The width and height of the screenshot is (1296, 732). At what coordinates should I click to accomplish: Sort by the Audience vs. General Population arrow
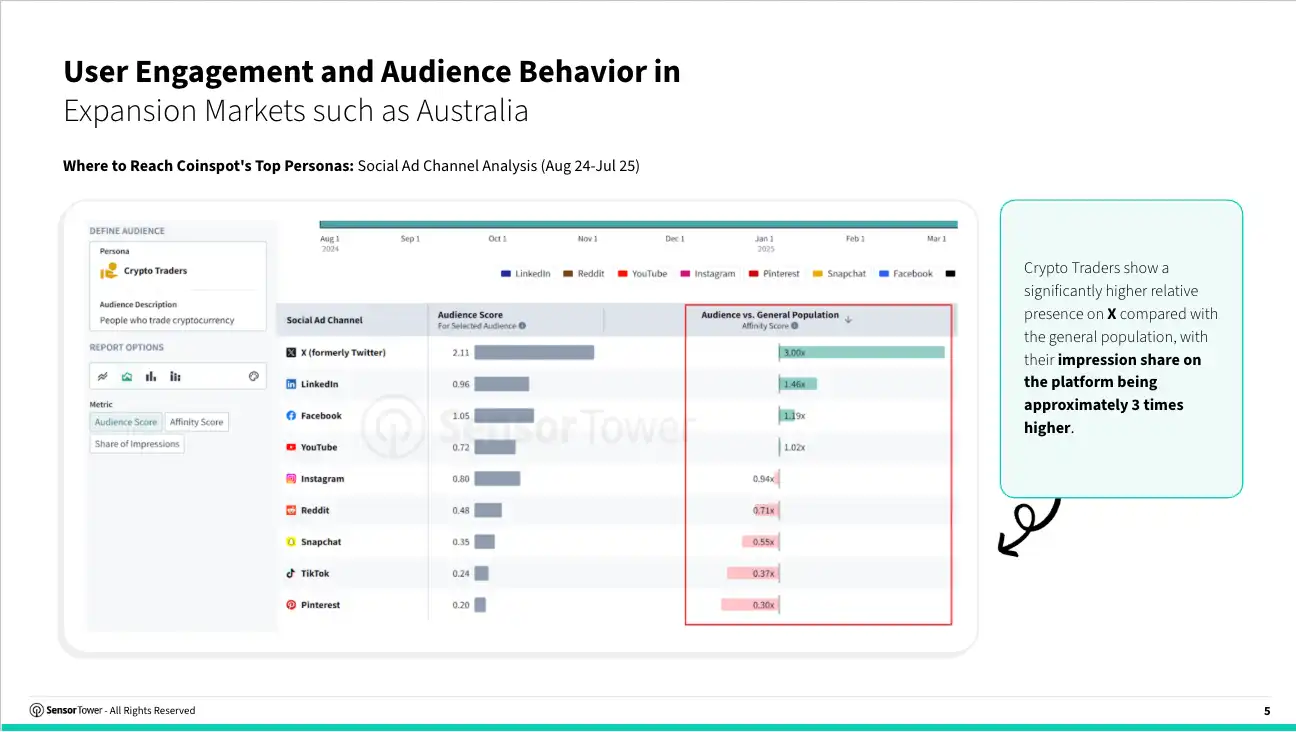click(x=849, y=320)
